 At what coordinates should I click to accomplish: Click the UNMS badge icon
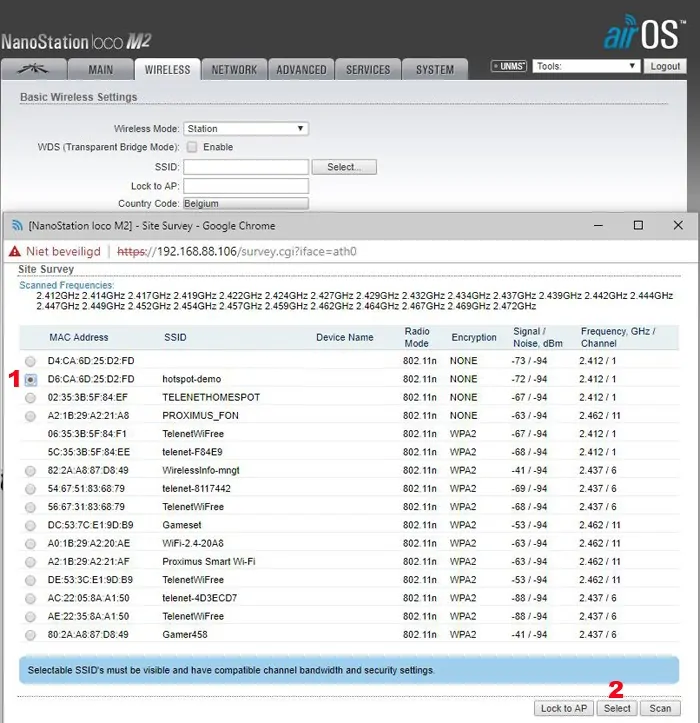[x=508, y=67]
